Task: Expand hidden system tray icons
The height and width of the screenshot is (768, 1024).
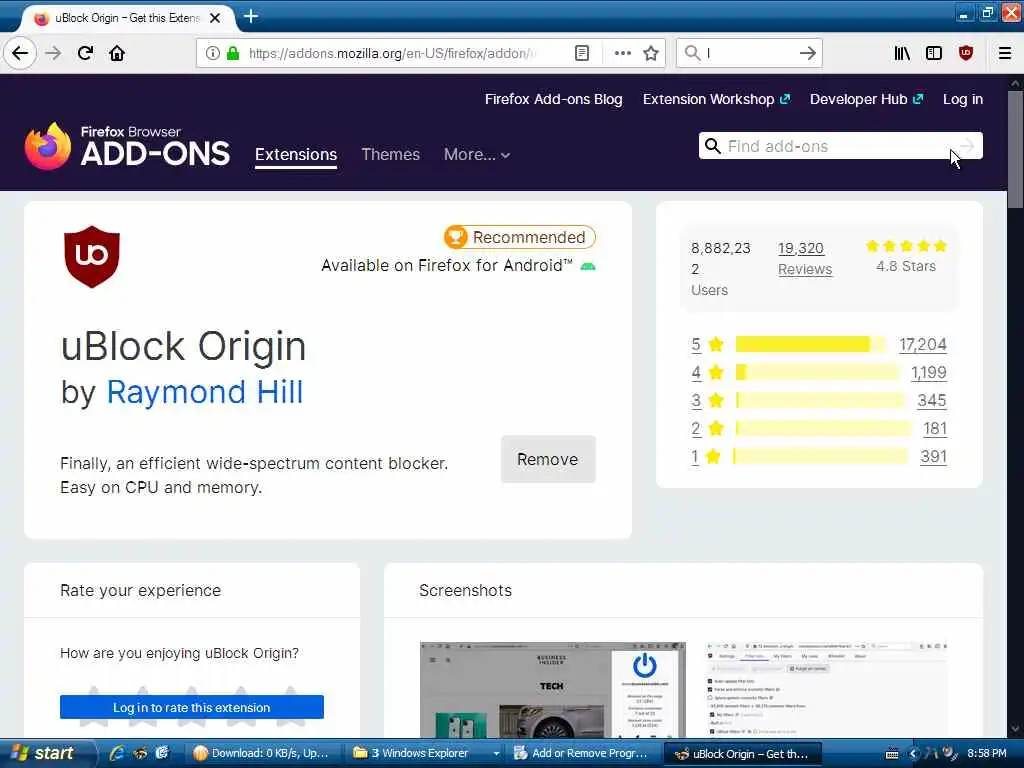Action: (x=913, y=753)
